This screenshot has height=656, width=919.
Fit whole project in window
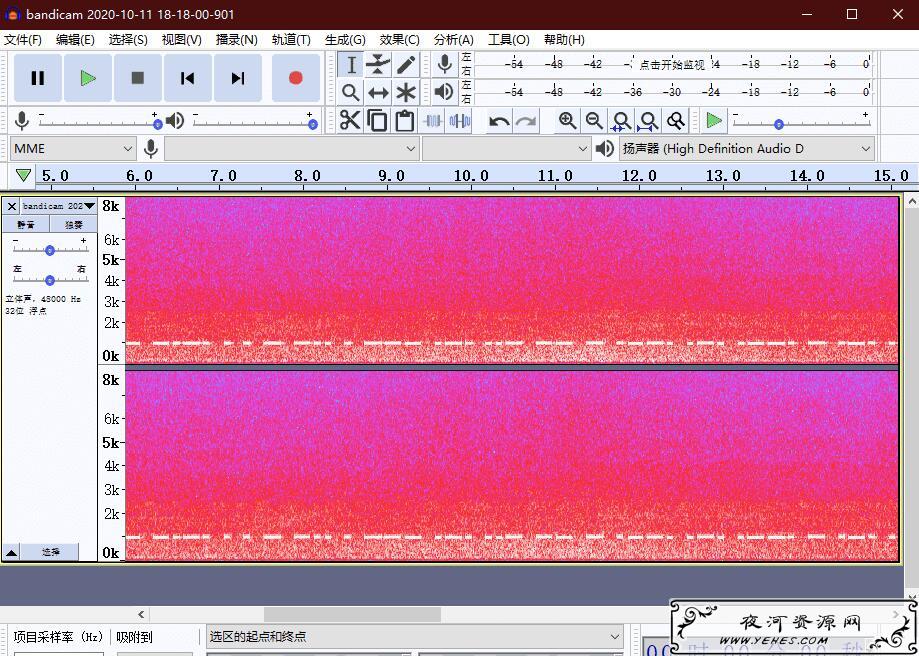[648, 121]
